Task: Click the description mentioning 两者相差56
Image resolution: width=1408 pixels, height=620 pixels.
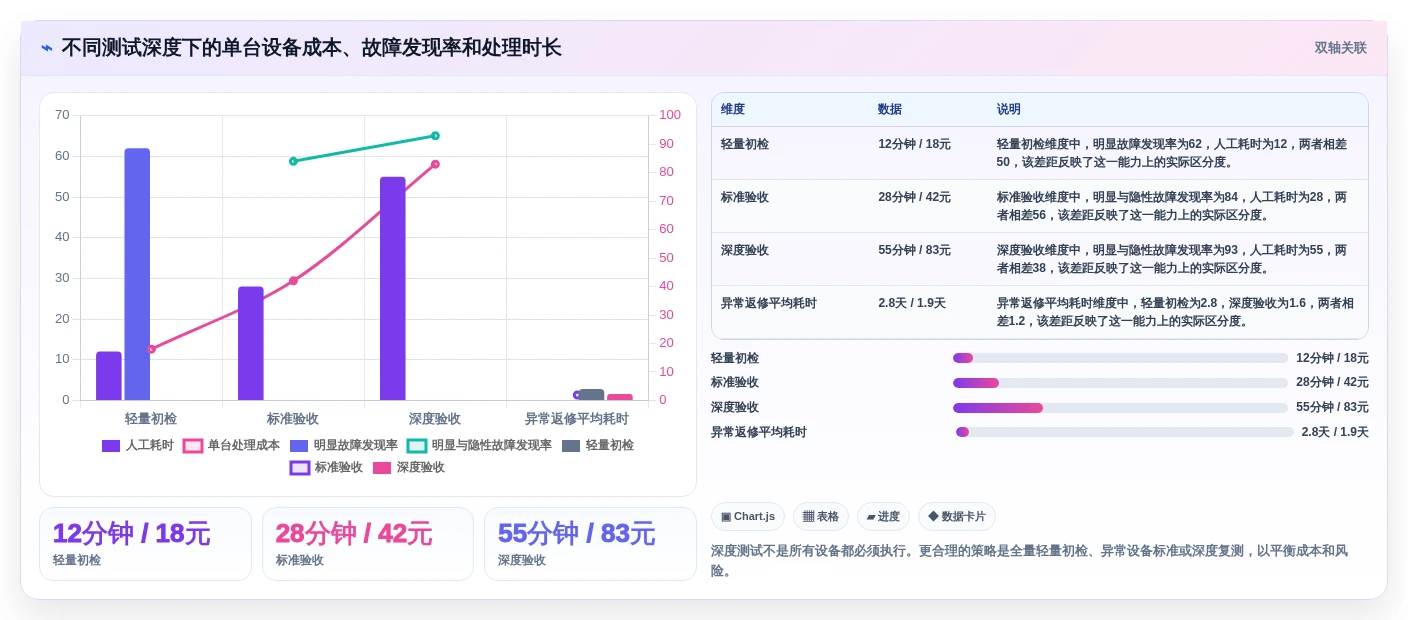Action: click(1172, 206)
